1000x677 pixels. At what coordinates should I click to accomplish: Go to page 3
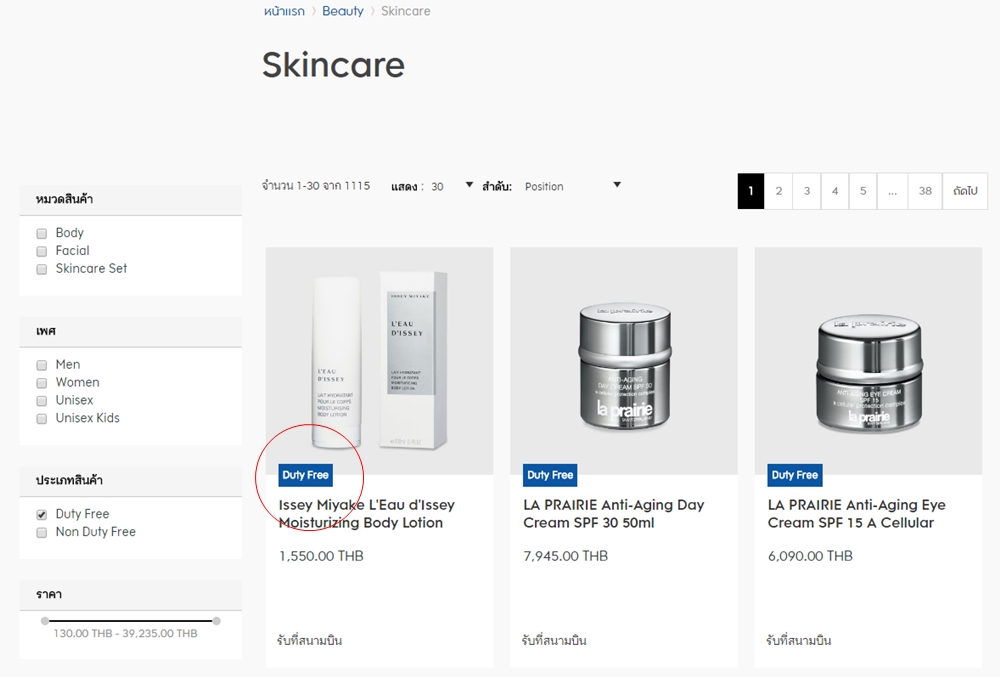pyautogui.click(x=807, y=191)
